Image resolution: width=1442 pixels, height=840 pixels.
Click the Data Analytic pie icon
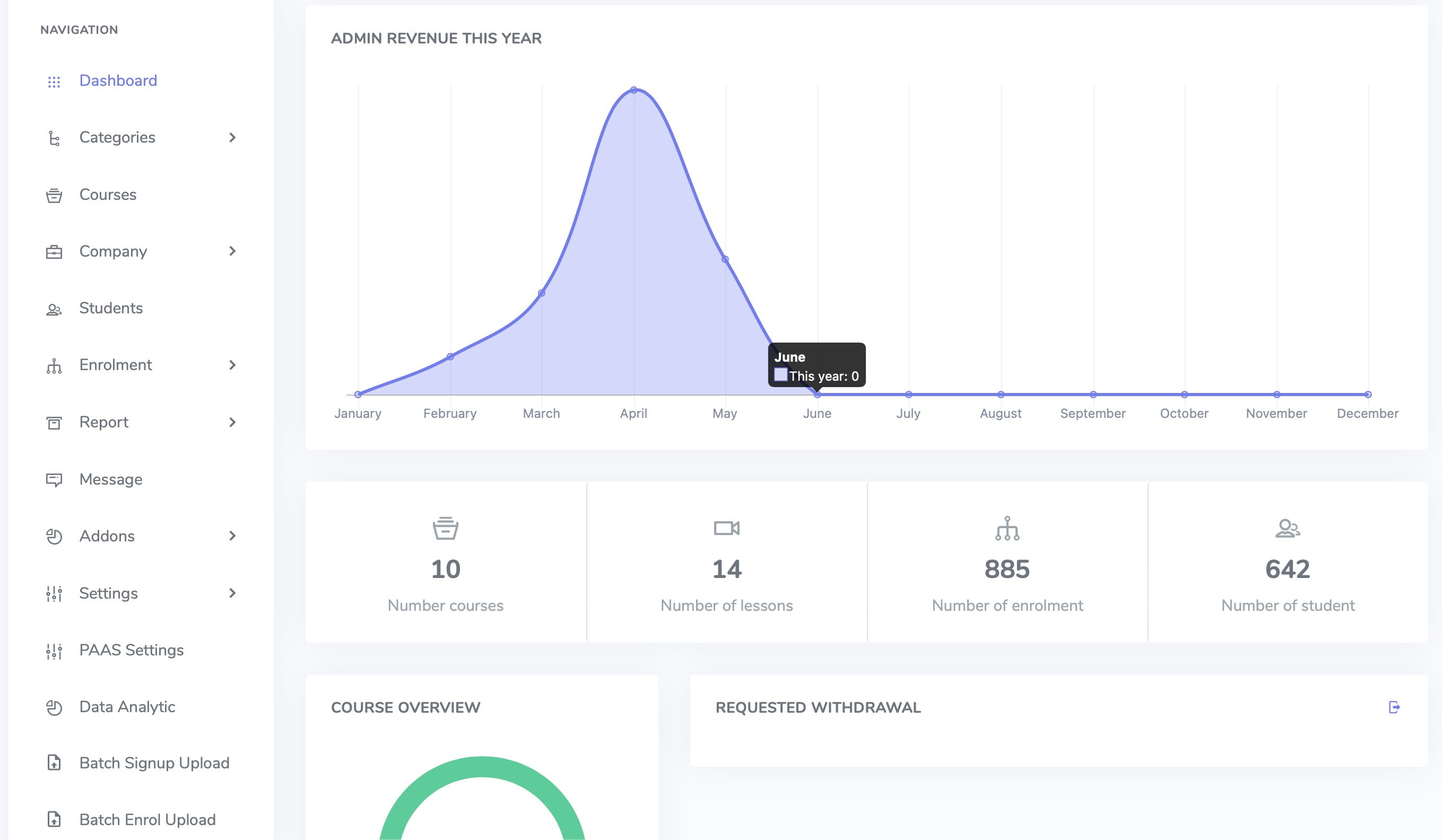pyautogui.click(x=54, y=707)
